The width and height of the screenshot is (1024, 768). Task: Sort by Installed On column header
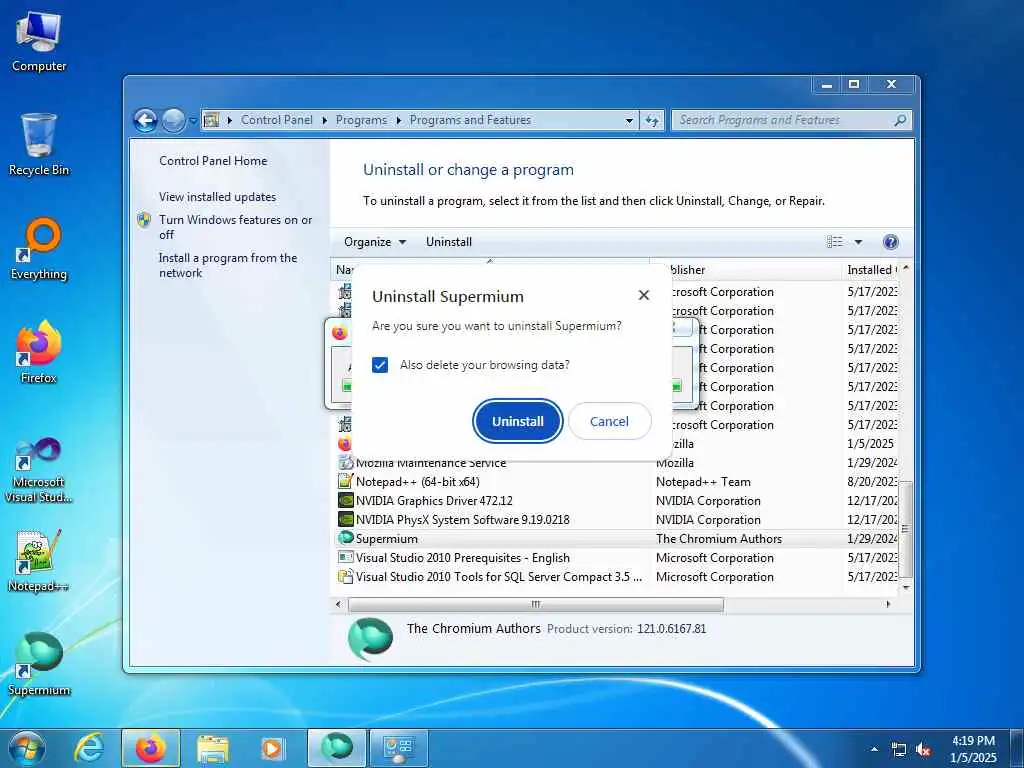[871, 270]
